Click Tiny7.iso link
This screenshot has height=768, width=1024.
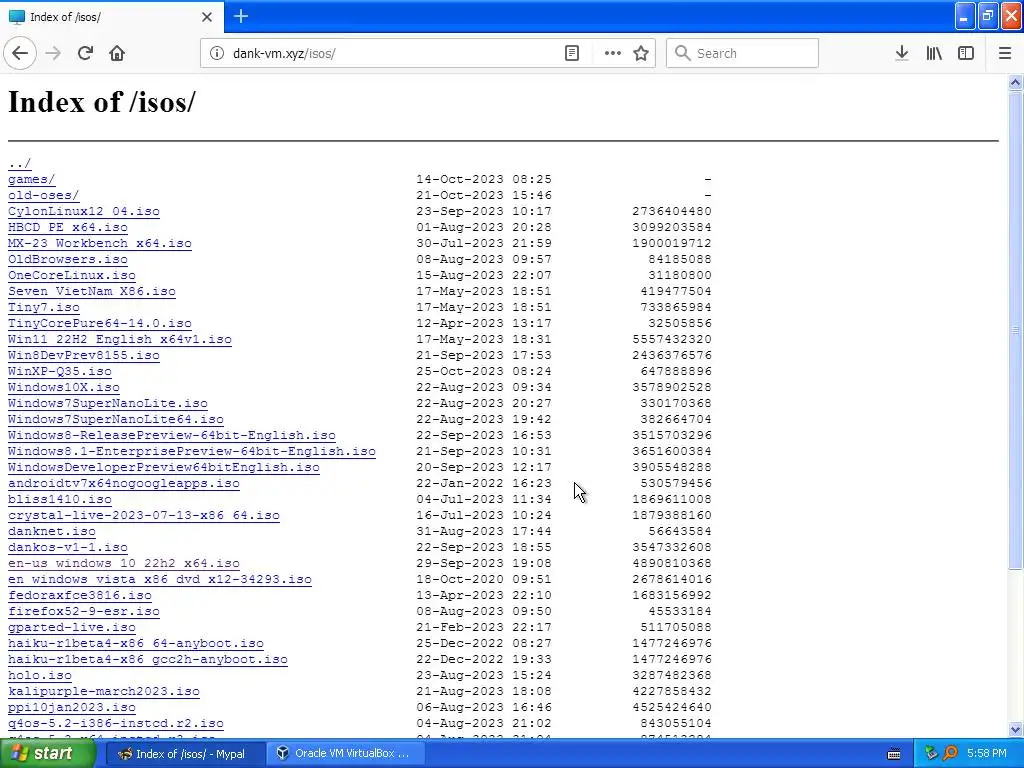44,307
